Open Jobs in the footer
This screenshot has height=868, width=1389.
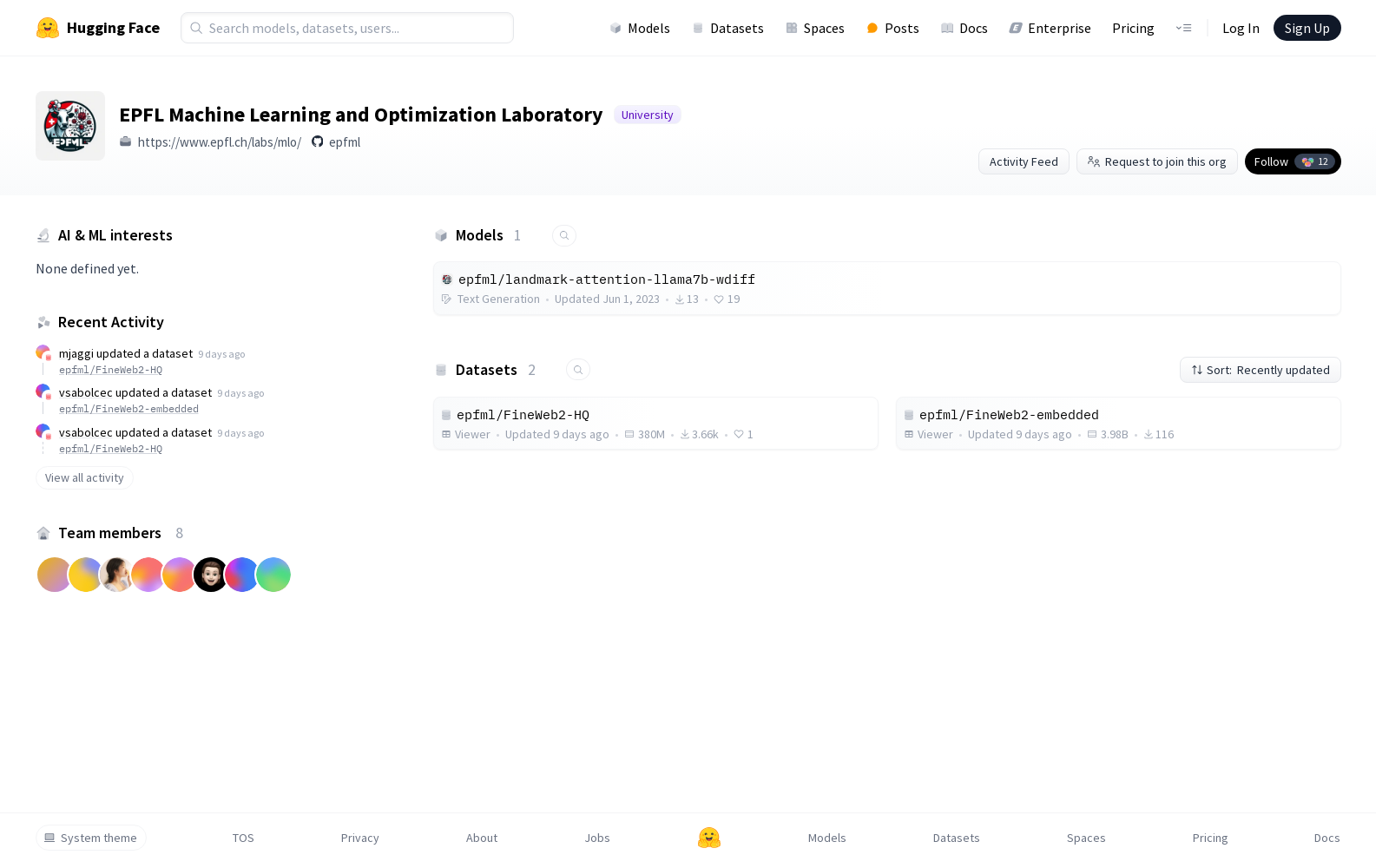coord(597,838)
